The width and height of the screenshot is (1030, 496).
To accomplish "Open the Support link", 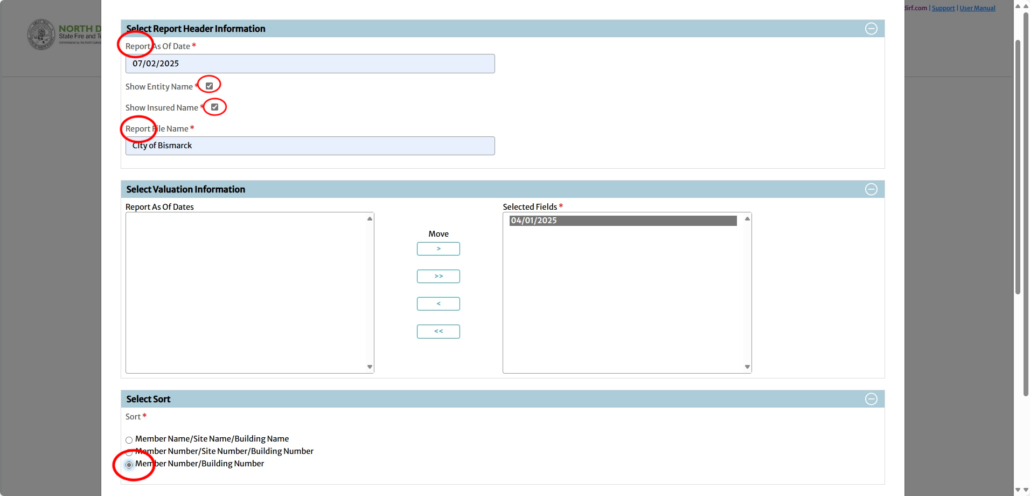I will pos(943,8).
